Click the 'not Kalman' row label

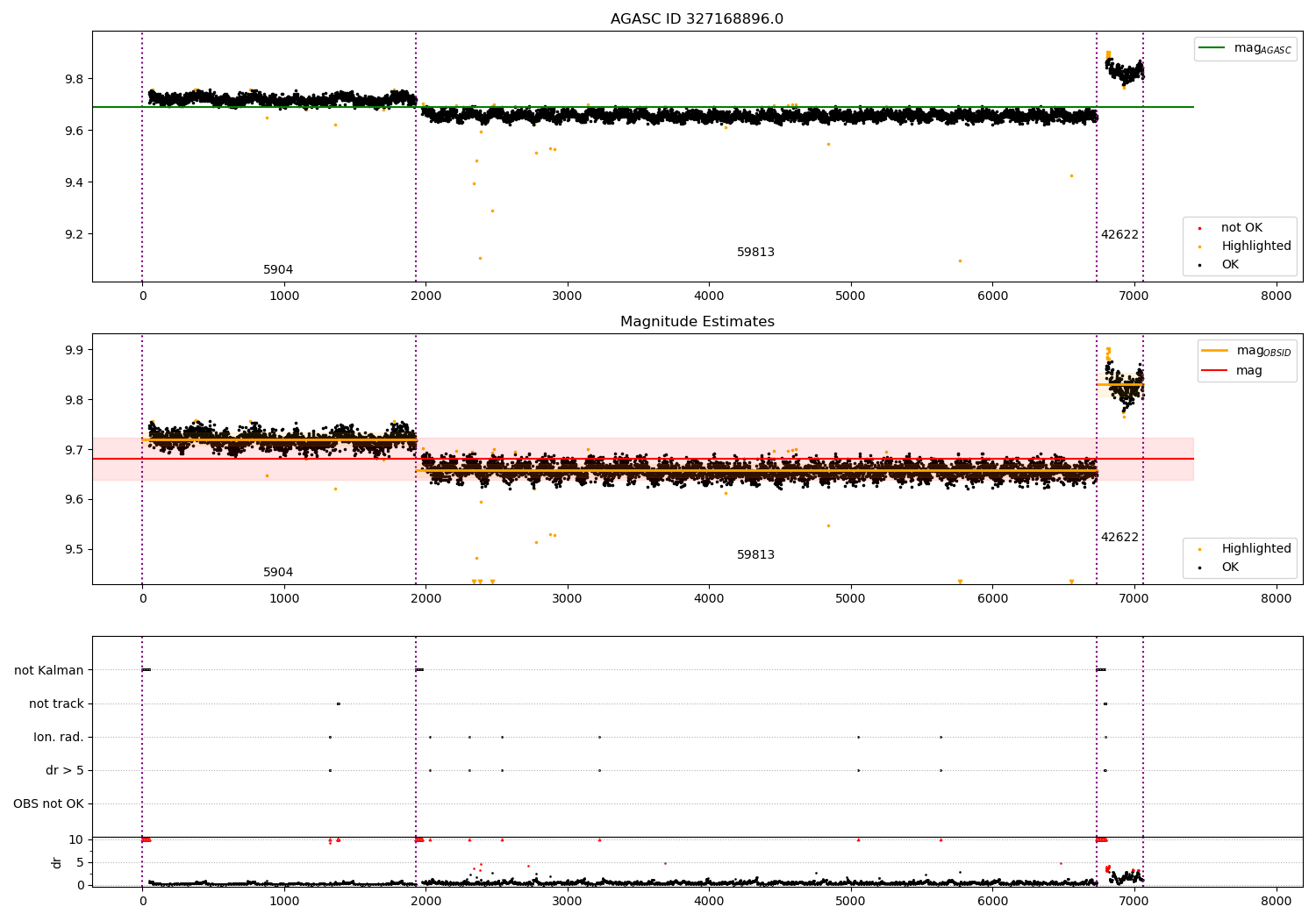[49, 670]
